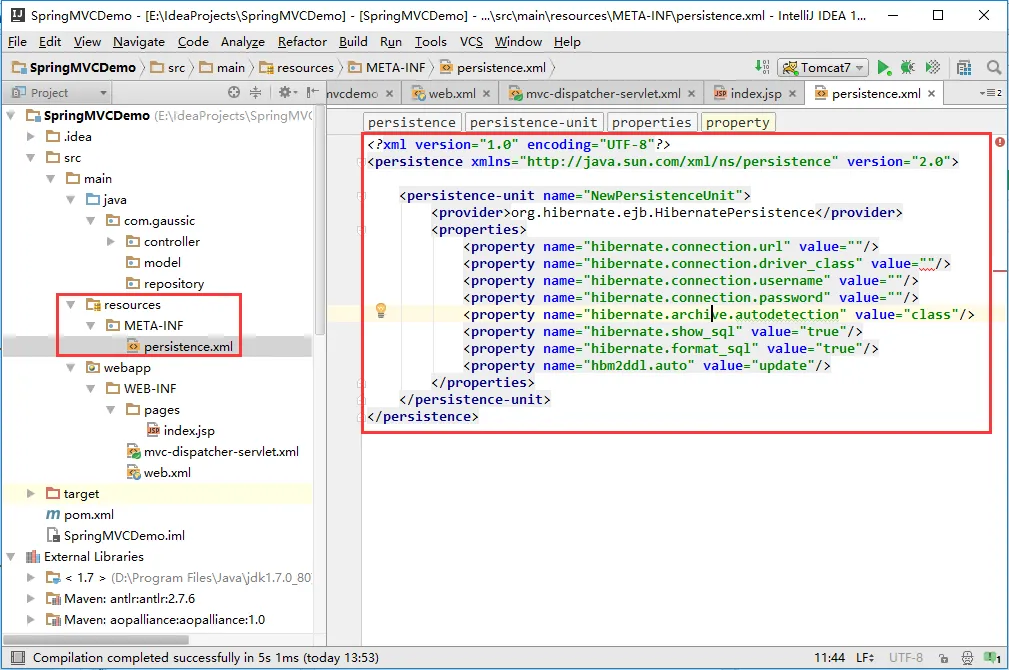Hide the Project tool window

click(312, 93)
